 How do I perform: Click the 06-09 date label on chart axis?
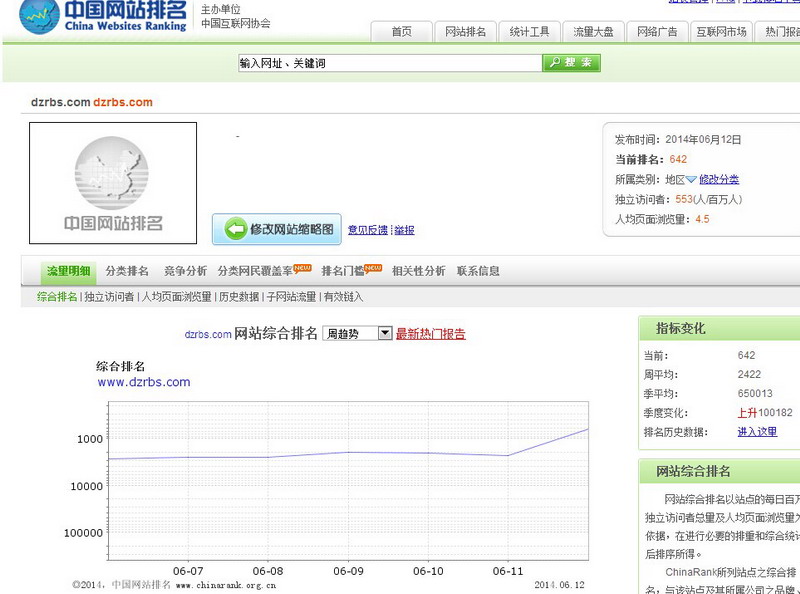(x=348, y=571)
